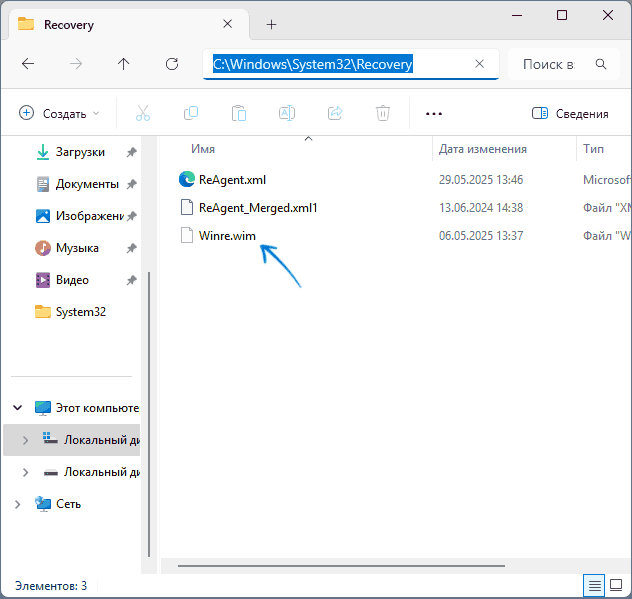This screenshot has height=599, width=632.
Task: Maximize the Explorer window
Action: pyautogui.click(x=562, y=15)
